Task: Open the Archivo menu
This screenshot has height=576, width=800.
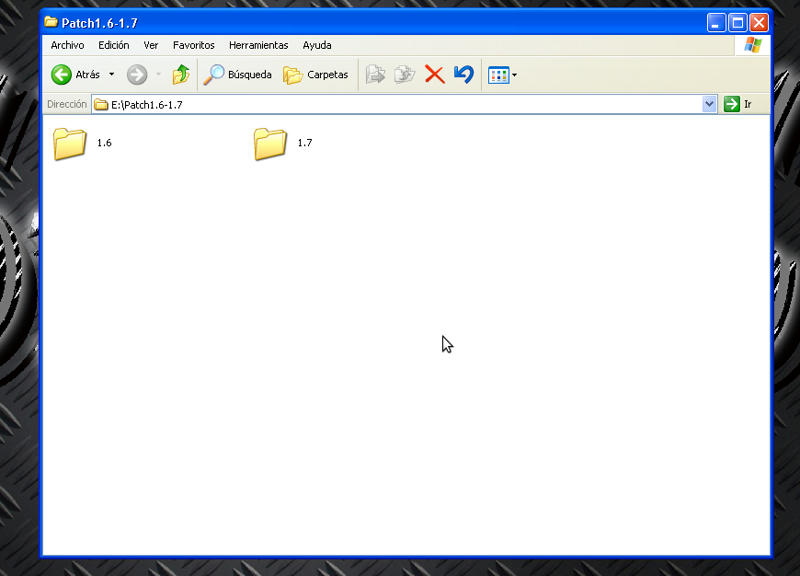Action: coord(67,45)
